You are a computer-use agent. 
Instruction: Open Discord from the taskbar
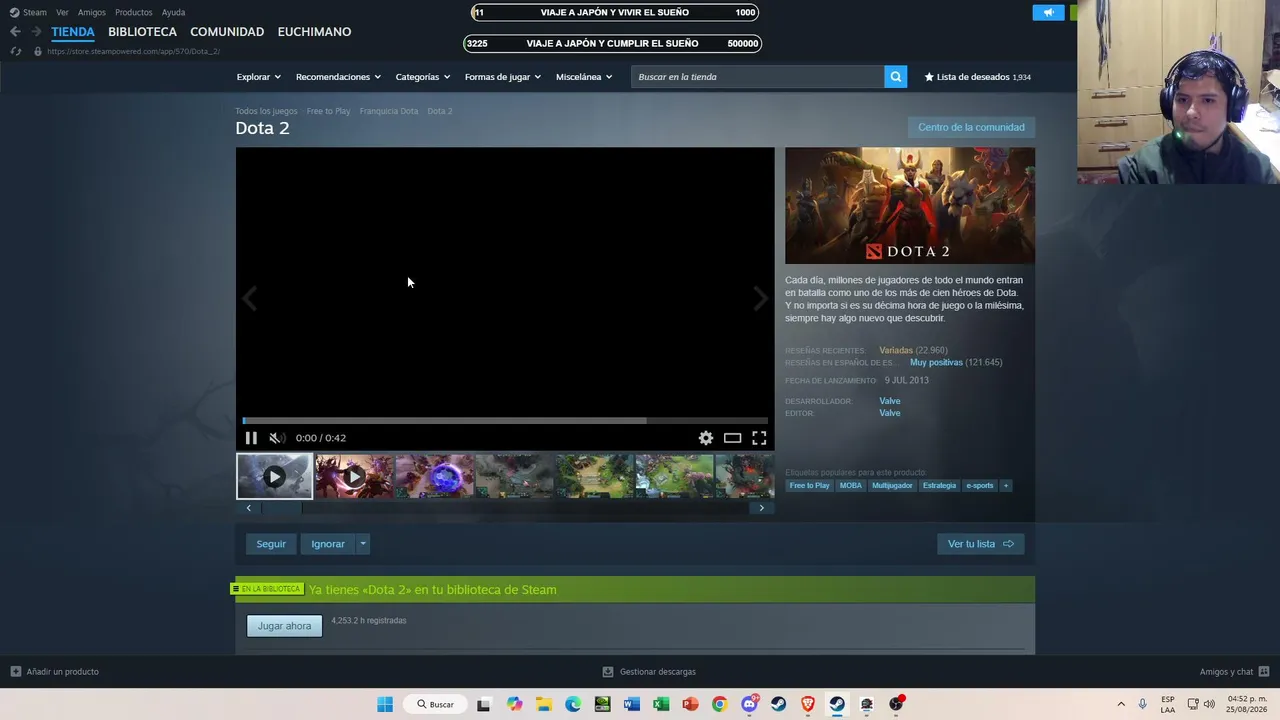pos(749,704)
